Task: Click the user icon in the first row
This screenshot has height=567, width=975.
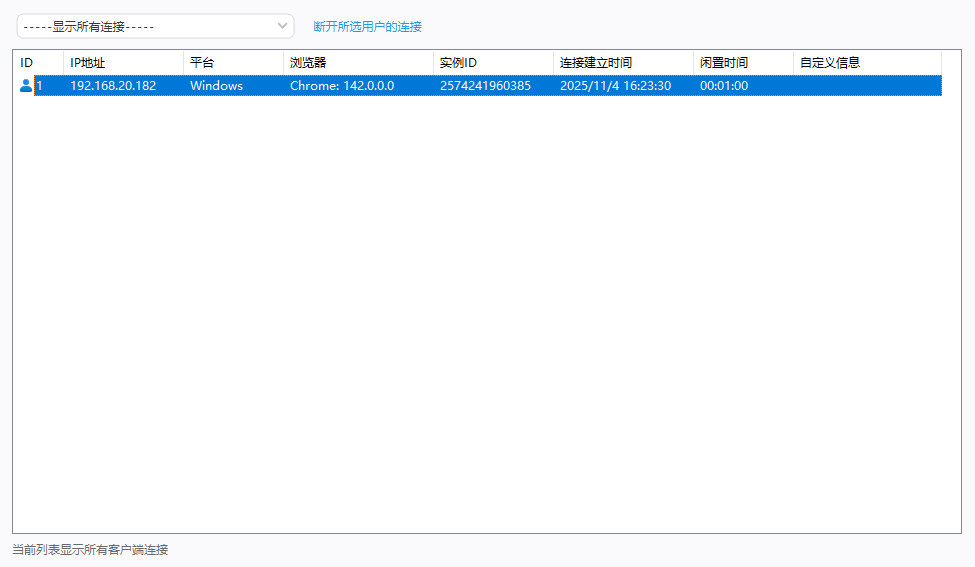Action: (26, 86)
